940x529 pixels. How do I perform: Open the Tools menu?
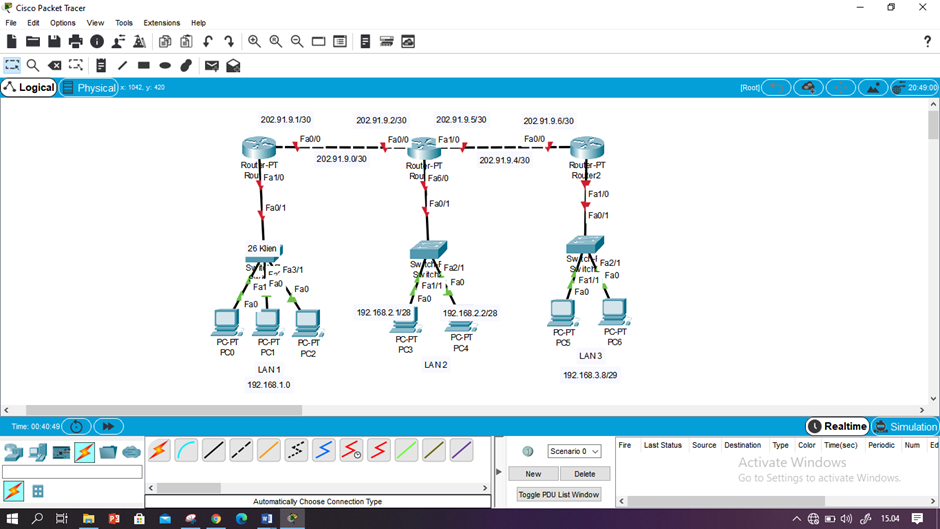click(123, 23)
